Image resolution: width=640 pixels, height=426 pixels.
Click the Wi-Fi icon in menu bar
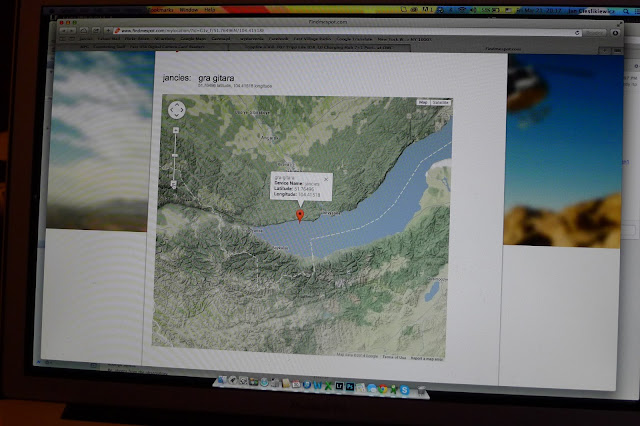462,10
